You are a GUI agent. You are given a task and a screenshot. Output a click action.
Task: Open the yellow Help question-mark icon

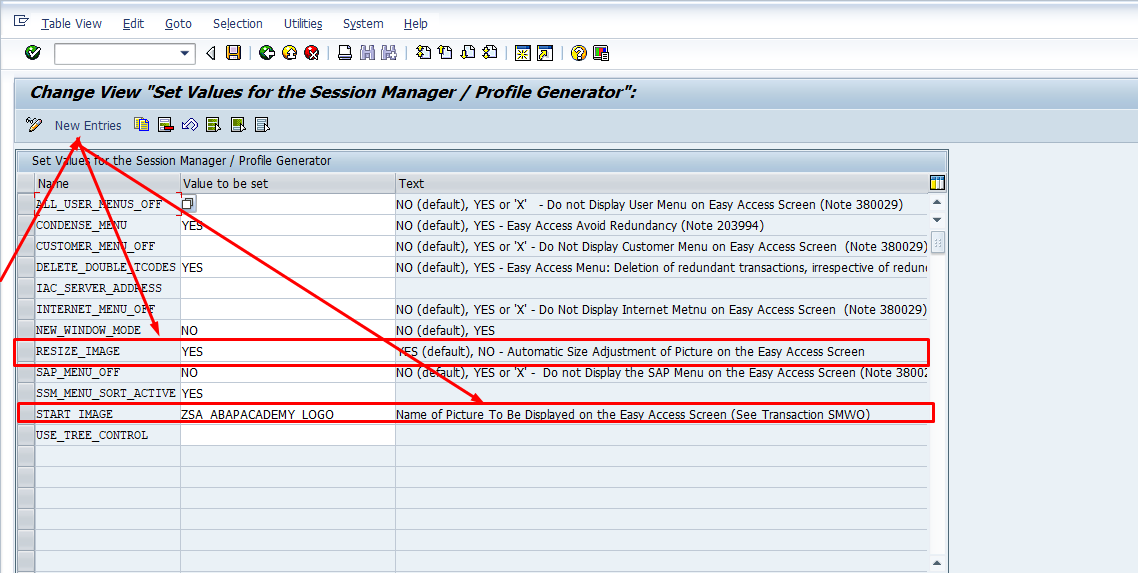[x=578, y=53]
